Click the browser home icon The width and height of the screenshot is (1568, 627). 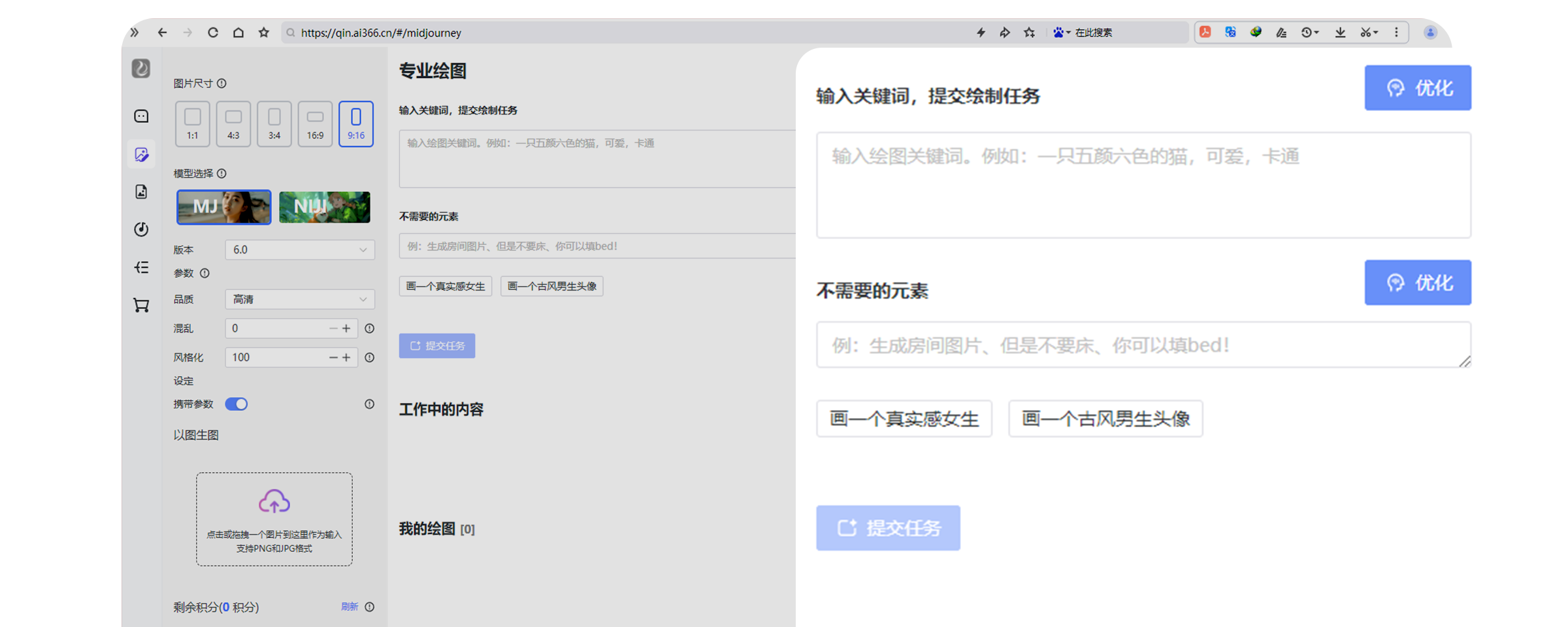coord(238,33)
